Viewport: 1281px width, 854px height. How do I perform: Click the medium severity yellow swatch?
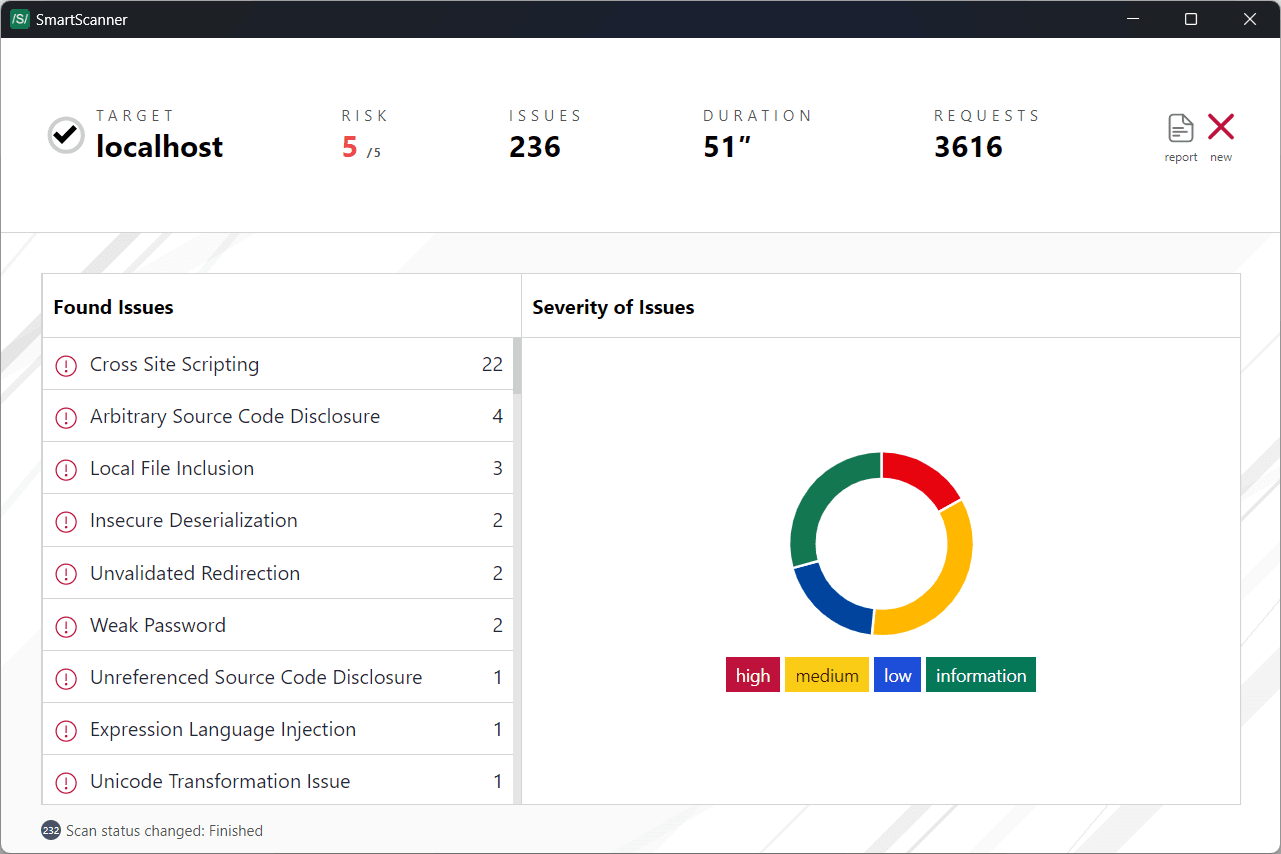point(827,674)
